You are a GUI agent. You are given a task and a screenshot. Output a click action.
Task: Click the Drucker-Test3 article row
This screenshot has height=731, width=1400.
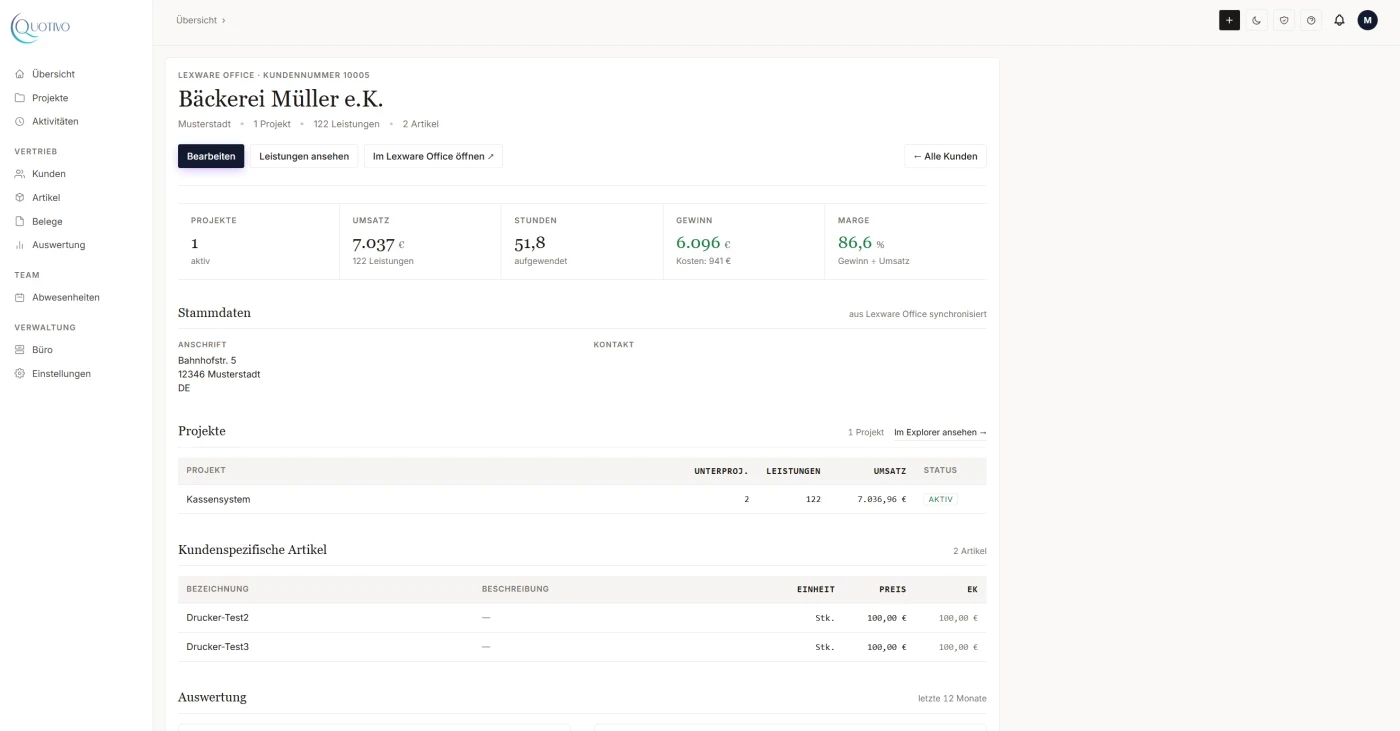(582, 647)
